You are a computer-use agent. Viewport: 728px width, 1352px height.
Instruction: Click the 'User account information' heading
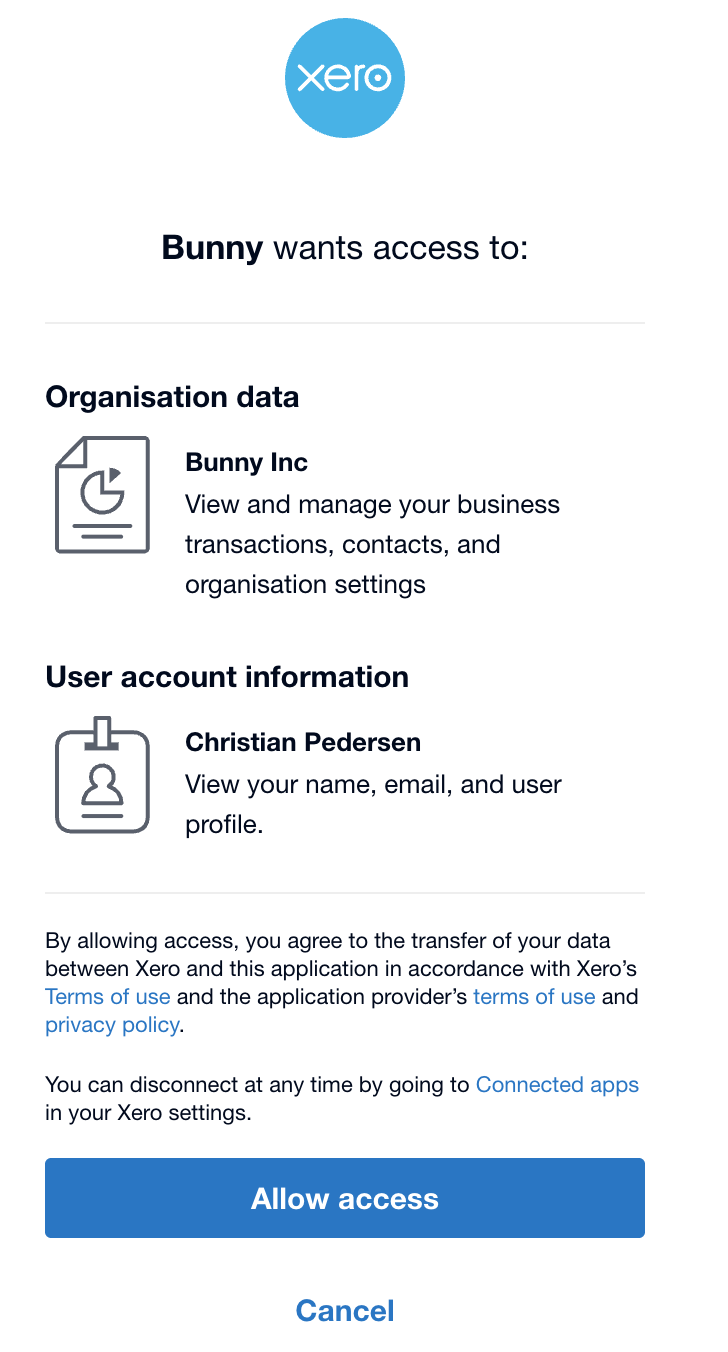[x=227, y=677]
